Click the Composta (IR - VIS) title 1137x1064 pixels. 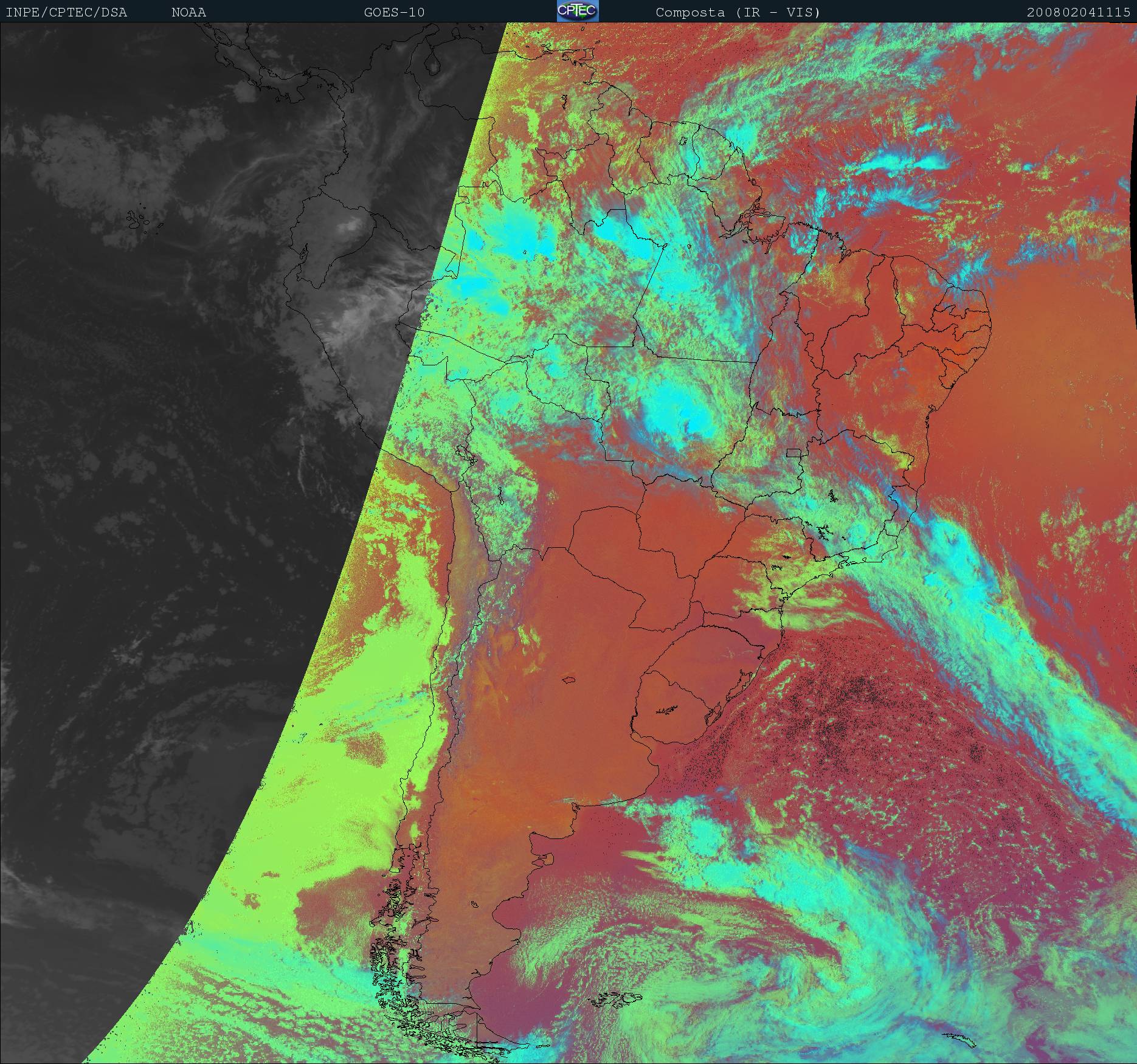click(738, 12)
